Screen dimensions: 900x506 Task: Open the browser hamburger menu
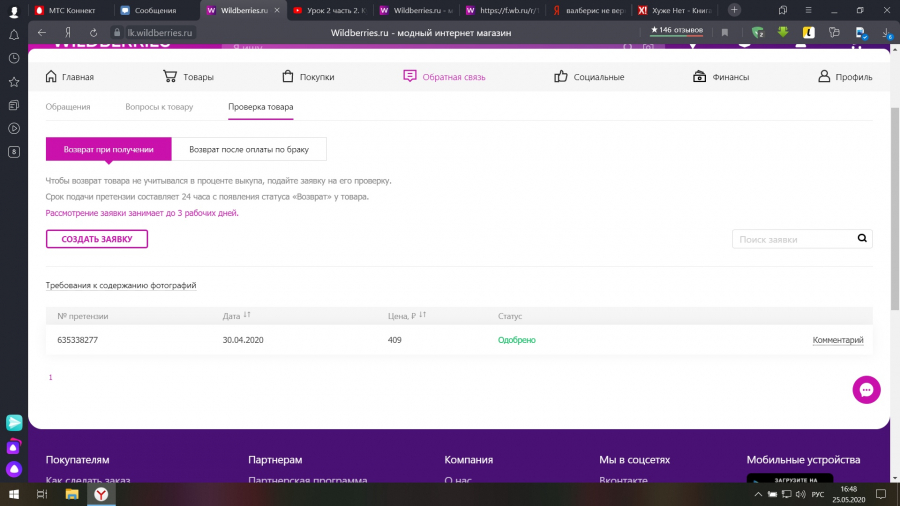pos(808,10)
